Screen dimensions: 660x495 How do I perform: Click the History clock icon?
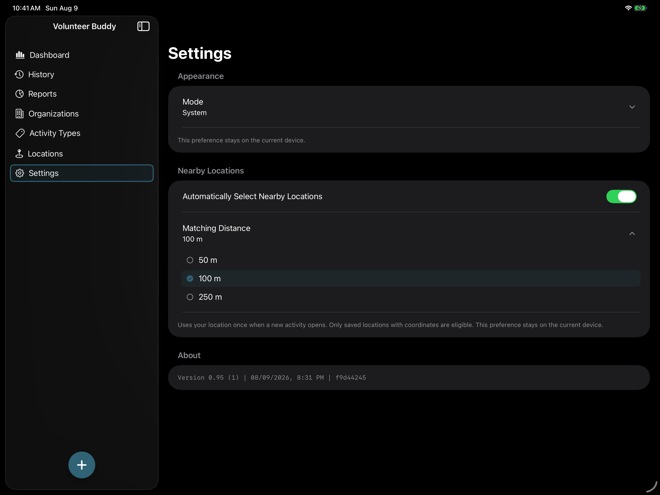point(19,75)
